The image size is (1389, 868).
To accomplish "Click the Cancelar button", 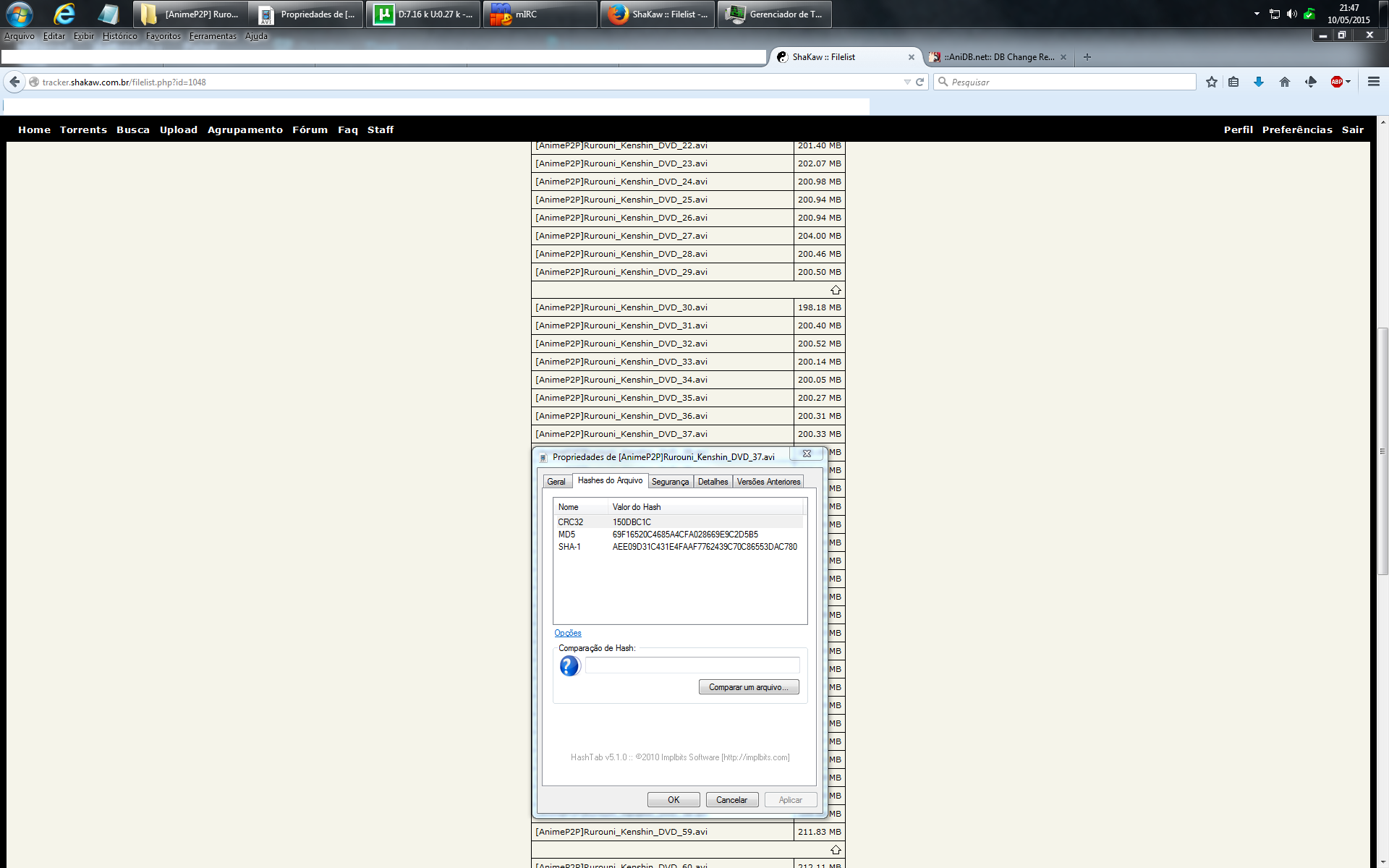I will 731,799.
